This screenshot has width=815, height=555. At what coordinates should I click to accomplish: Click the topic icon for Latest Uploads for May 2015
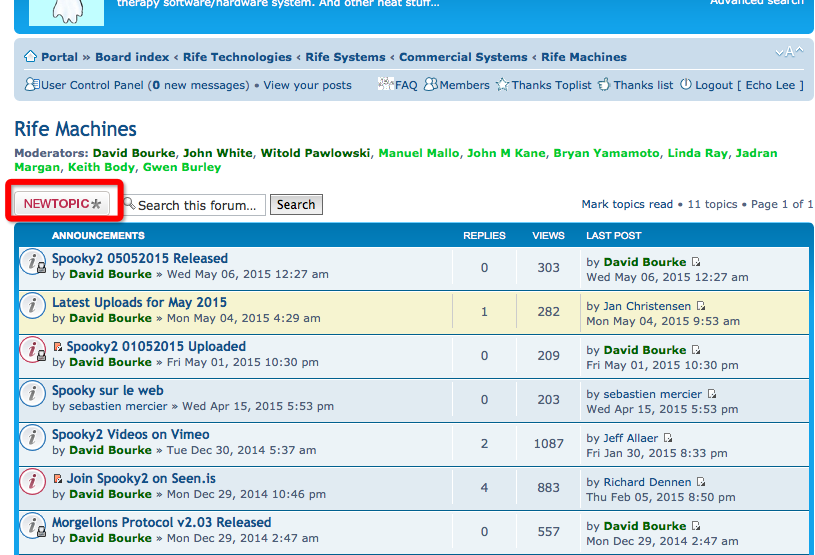point(32,306)
